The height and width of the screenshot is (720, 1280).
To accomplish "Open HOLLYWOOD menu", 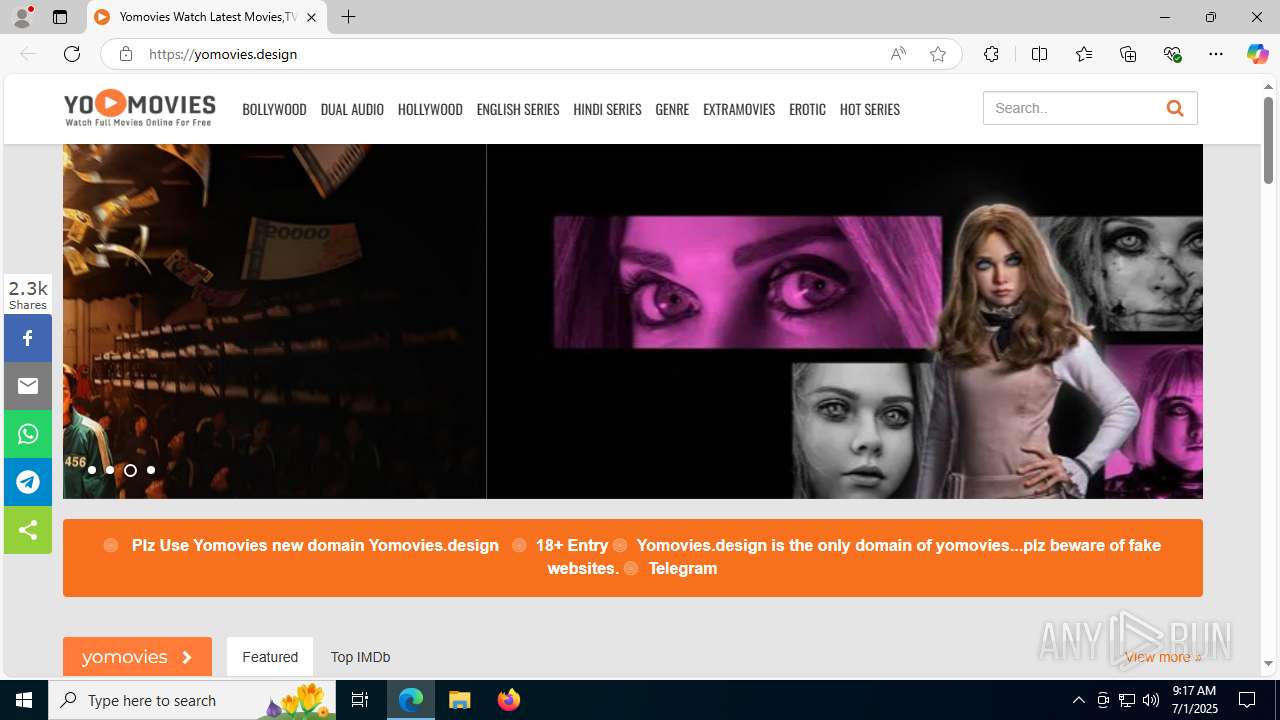I will (430, 109).
